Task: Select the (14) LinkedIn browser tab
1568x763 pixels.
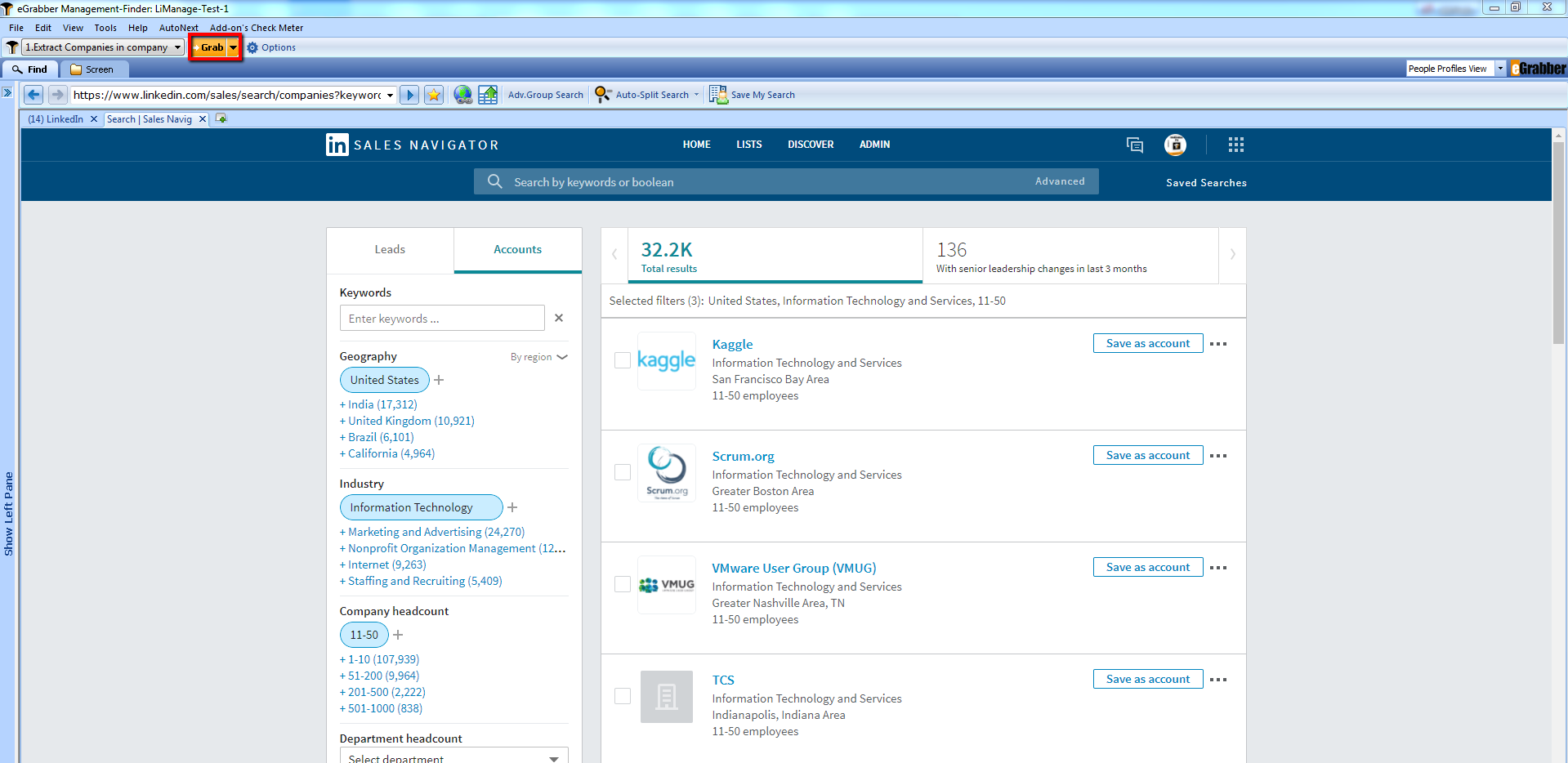Action: 56,119
